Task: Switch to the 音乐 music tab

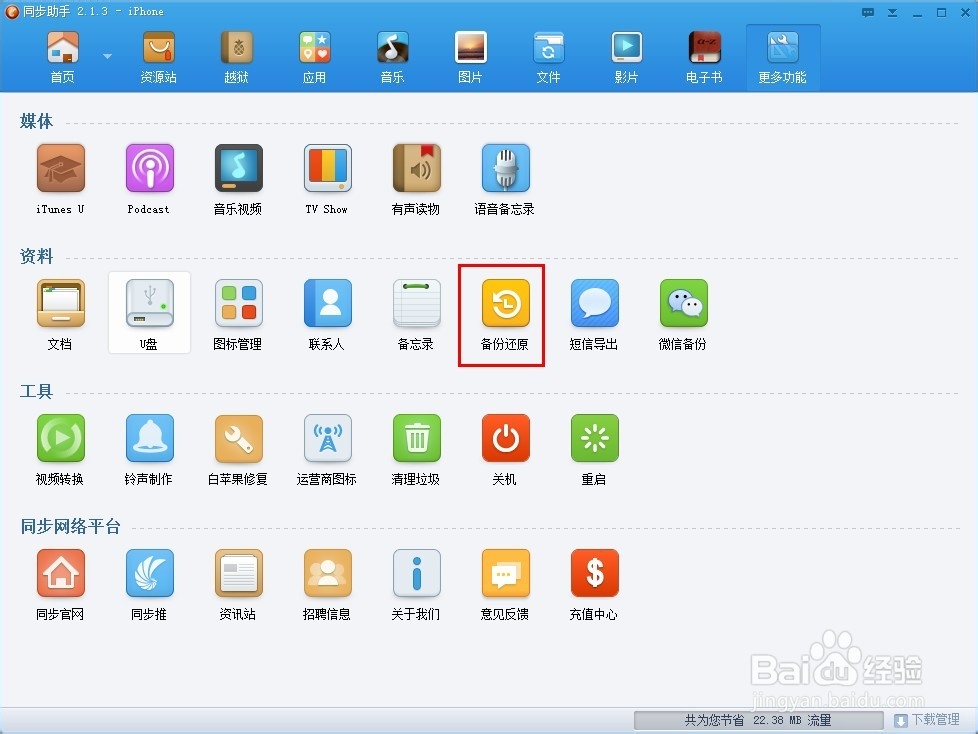Action: pyautogui.click(x=392, y=57)
